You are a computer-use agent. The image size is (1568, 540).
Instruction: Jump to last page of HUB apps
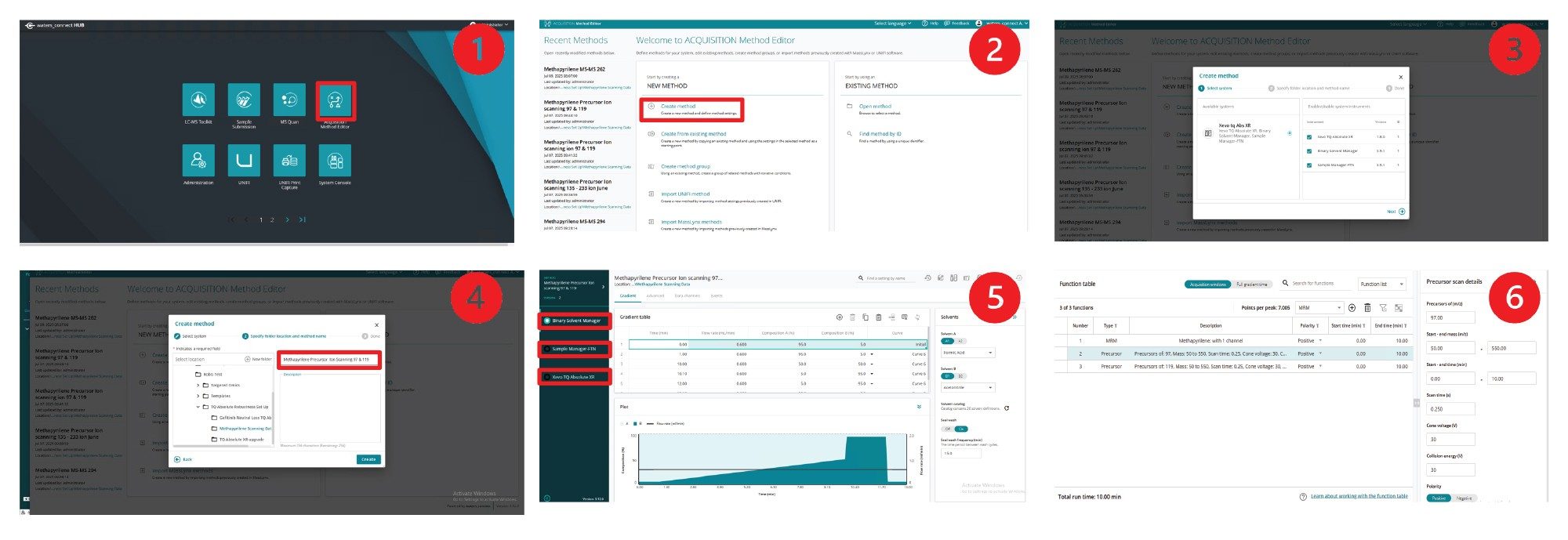point(303,219)
